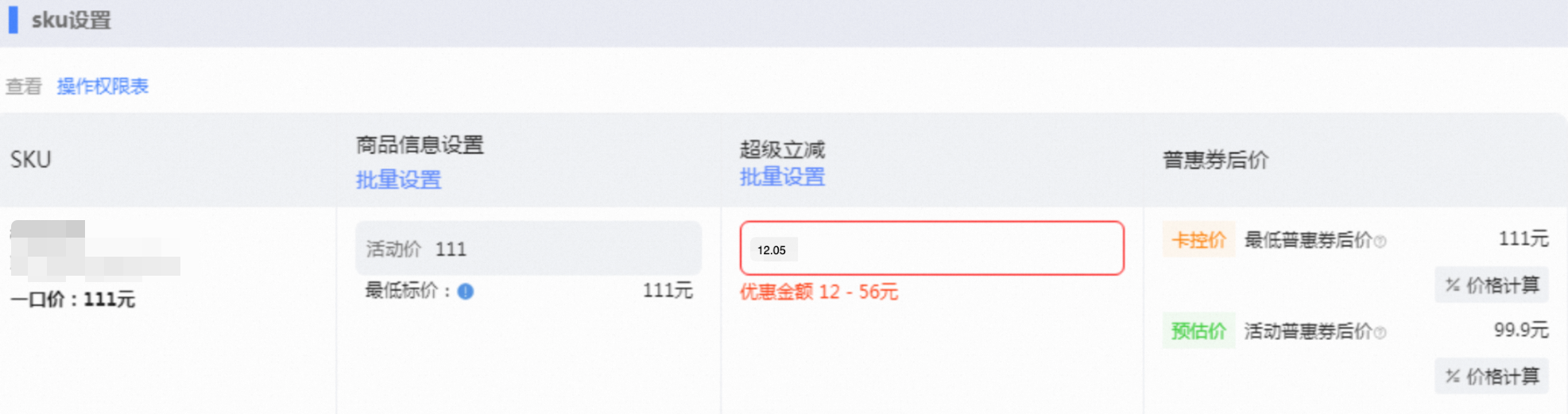Click the help icon after 活动普惠券后价

tap(1380, 333)
